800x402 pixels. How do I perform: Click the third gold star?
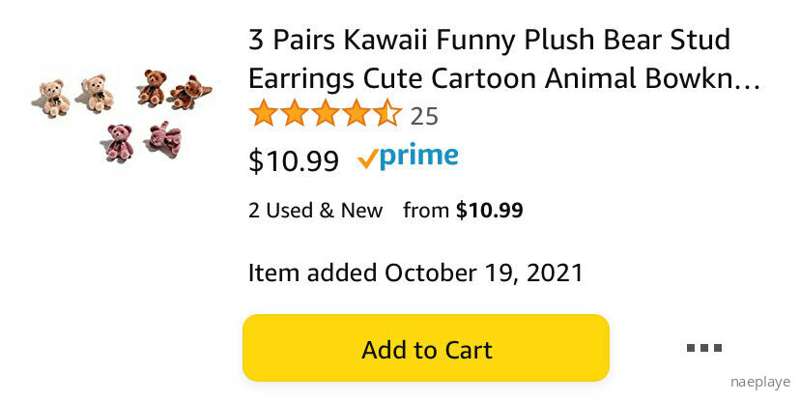[326, 113]
